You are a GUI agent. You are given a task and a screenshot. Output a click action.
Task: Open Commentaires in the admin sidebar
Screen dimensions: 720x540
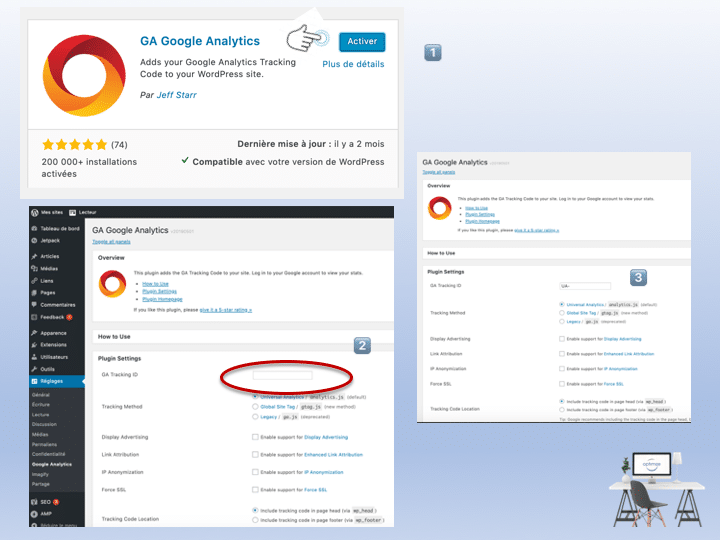click(57, 304)
